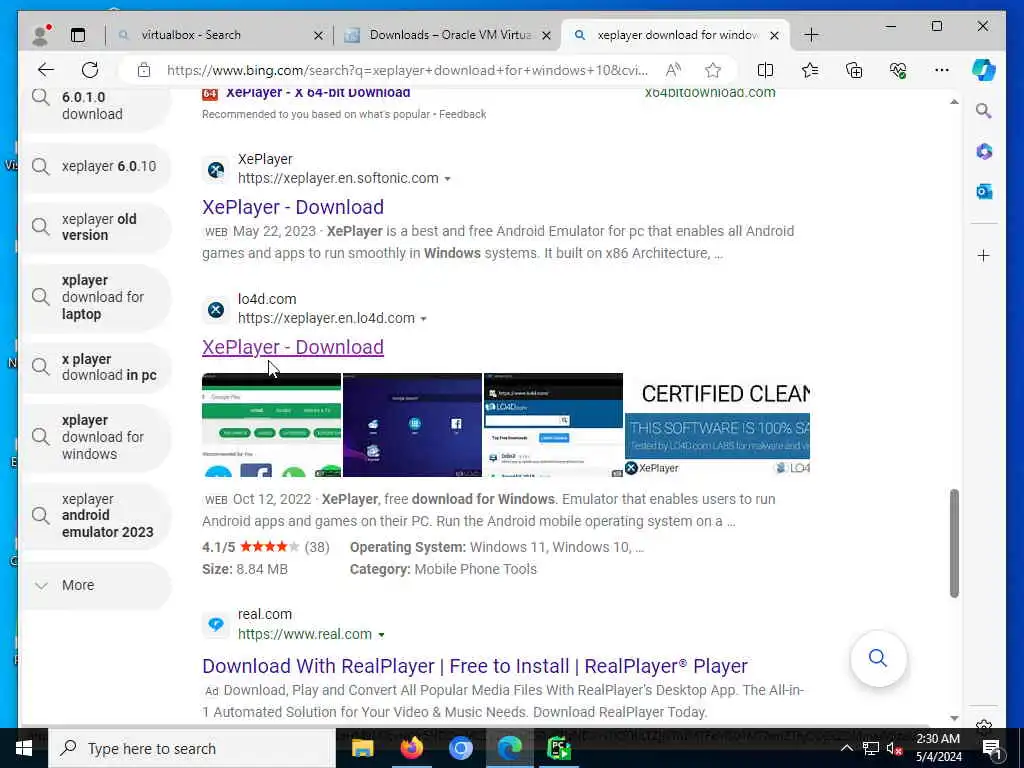Open the Microsoft 365 sidebar icon

[x=984, y=152]
